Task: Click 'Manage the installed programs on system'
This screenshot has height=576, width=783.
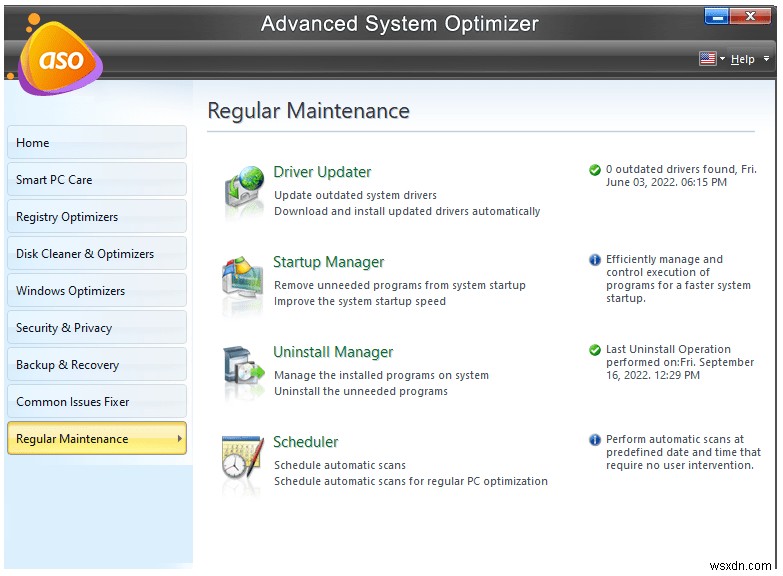Action: 381,375
